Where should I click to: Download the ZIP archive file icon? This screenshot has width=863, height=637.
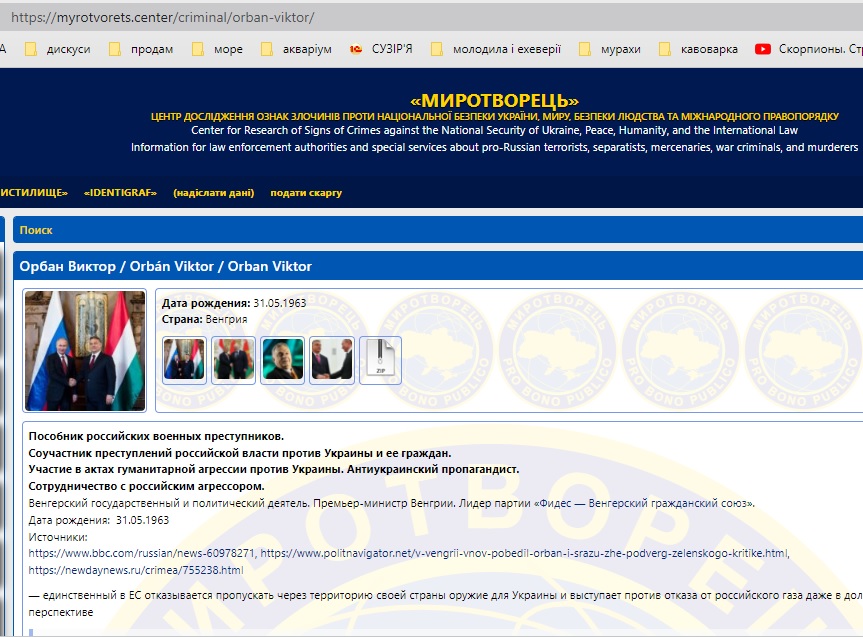click(x=380, y=360)
